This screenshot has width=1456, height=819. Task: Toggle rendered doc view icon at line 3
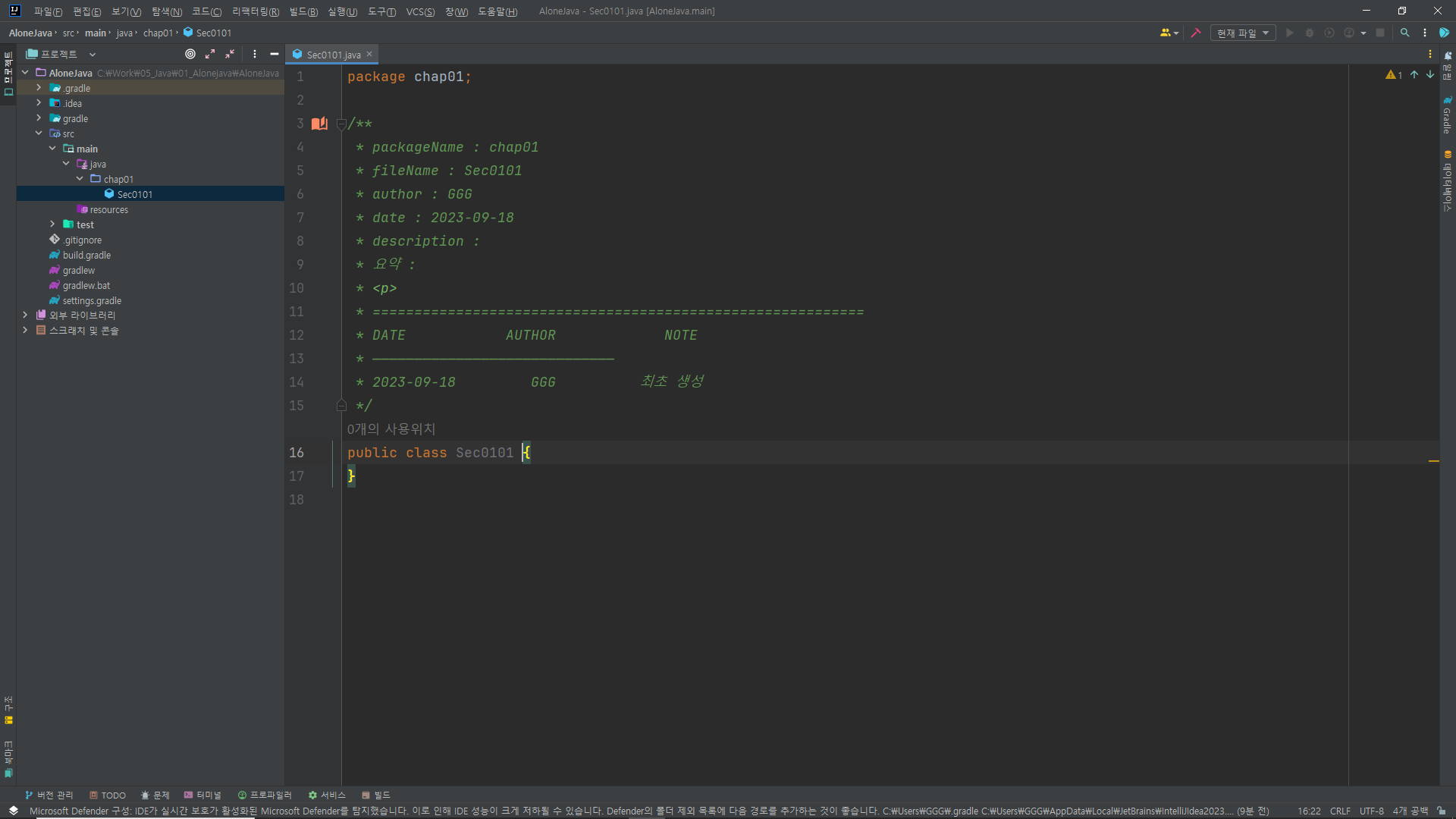point(319,124)
